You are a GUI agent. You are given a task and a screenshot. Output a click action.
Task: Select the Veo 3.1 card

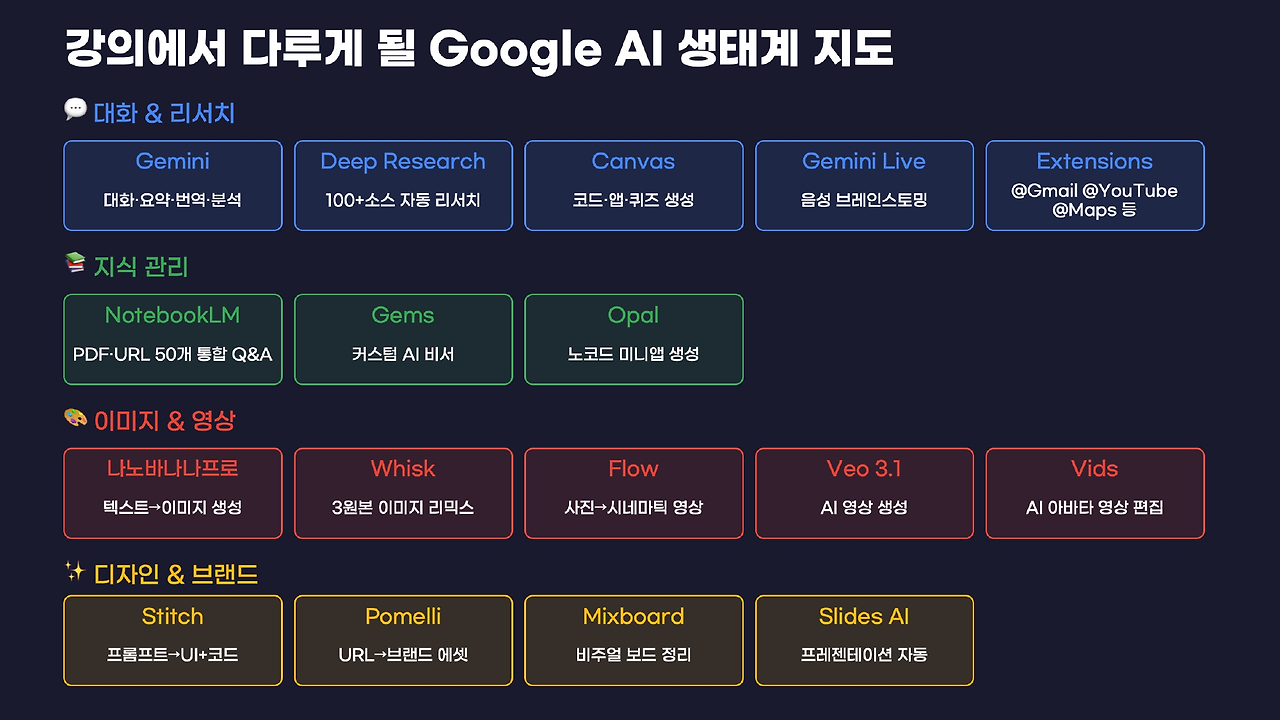pos(864,494)
